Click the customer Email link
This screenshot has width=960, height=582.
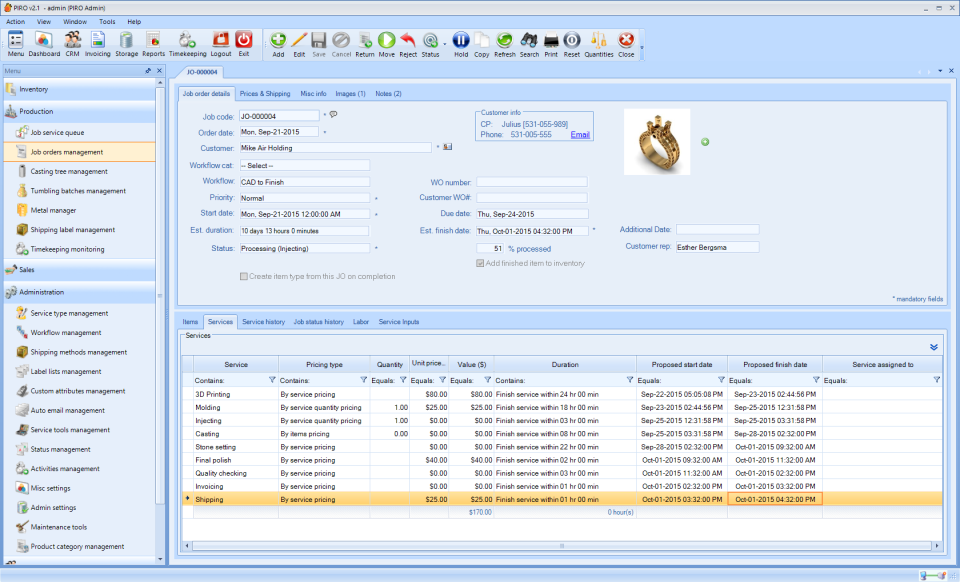580,134
